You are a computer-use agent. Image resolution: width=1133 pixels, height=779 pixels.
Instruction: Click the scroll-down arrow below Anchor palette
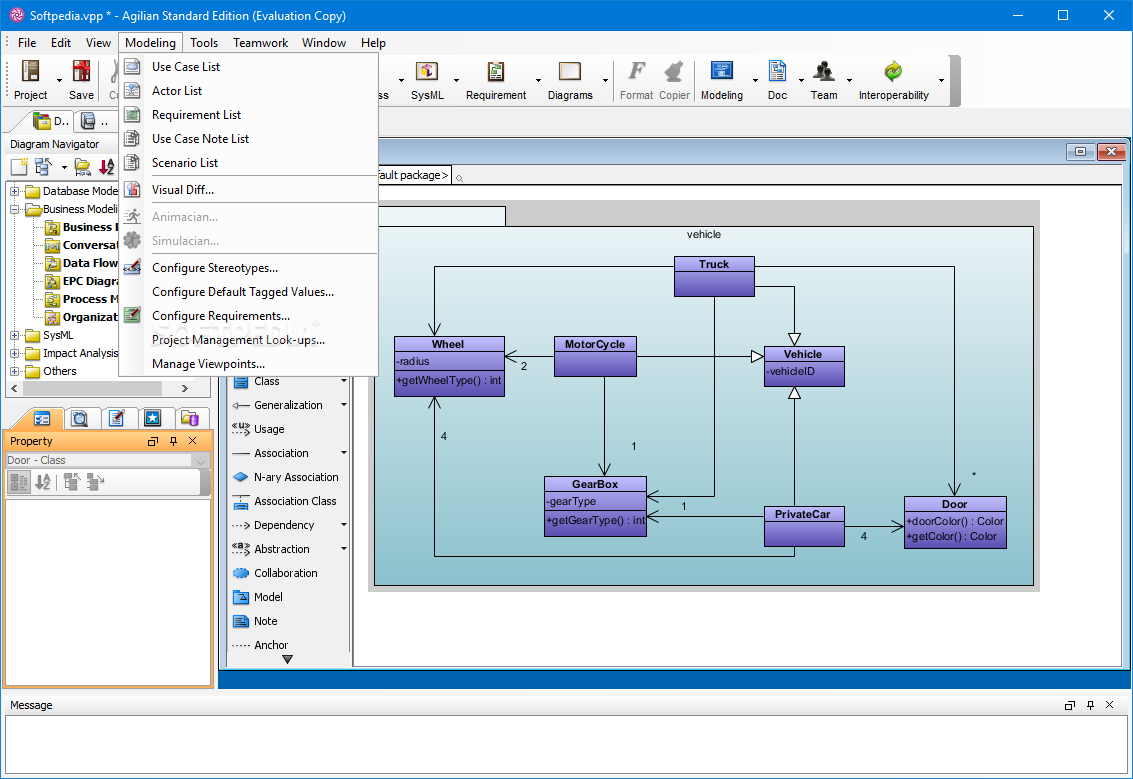287,659
